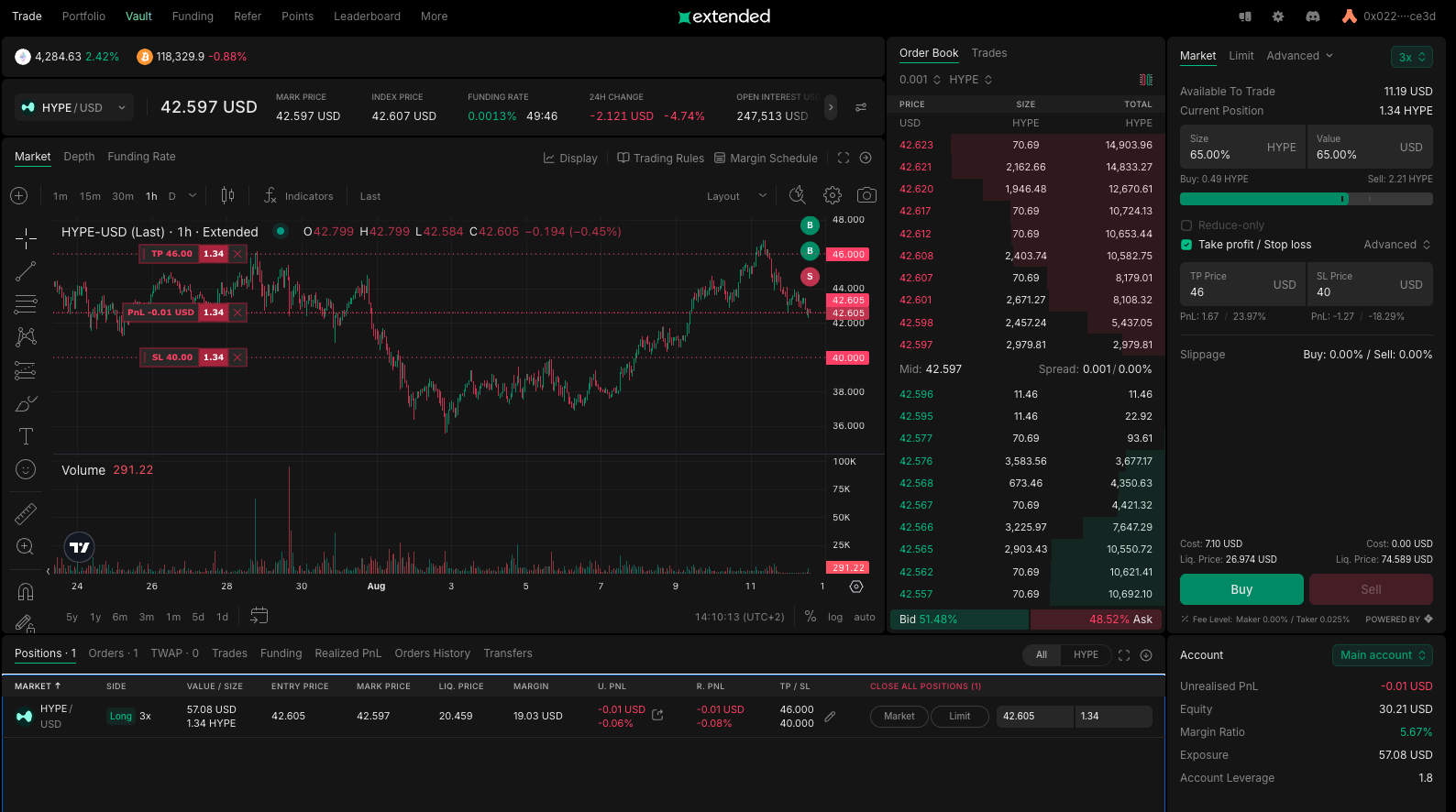Screen dimensions: 1456x812
Task: Expand the chart panel to fullscreen
Action: click(x=844, y=158)
